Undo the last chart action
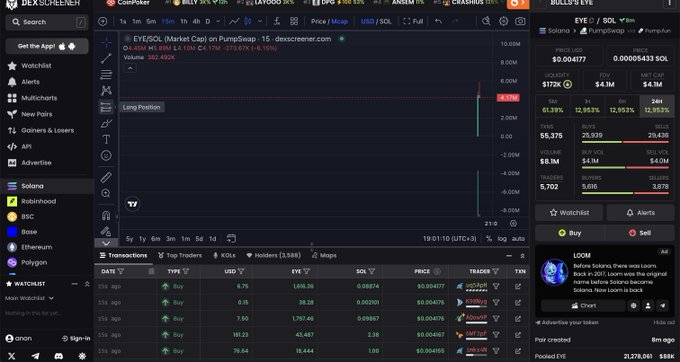This screenshot has height=362, width=680. click(x=438, y=21)
